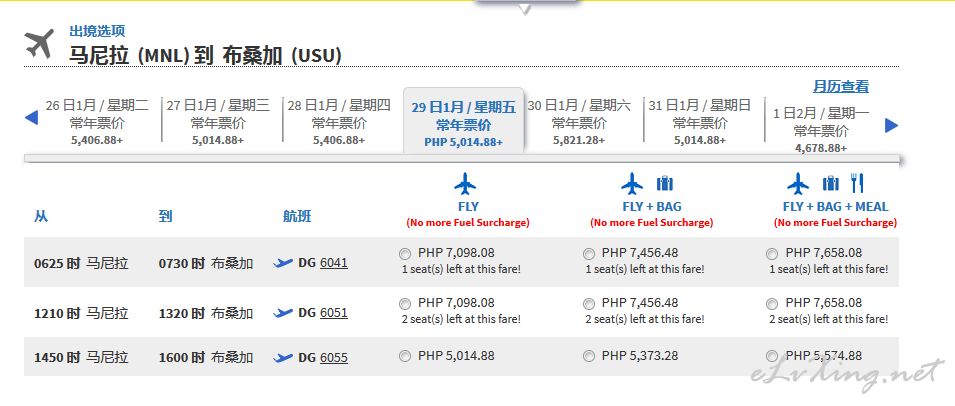Viewport: 955px width, 406px height.
Task: Open flight number 6051 details link
Action: pyautogui.click(x=334, y=313)
